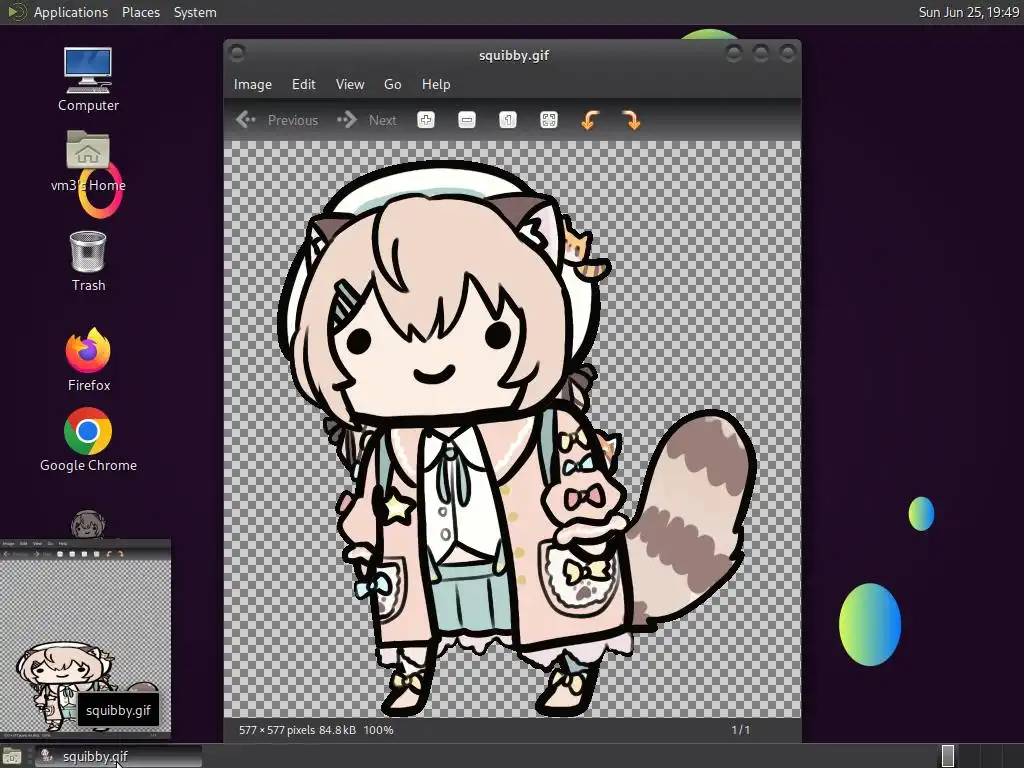1024x768 pixels.
Task: Select the Firefox desktop icon
Action: coord(88,360)
